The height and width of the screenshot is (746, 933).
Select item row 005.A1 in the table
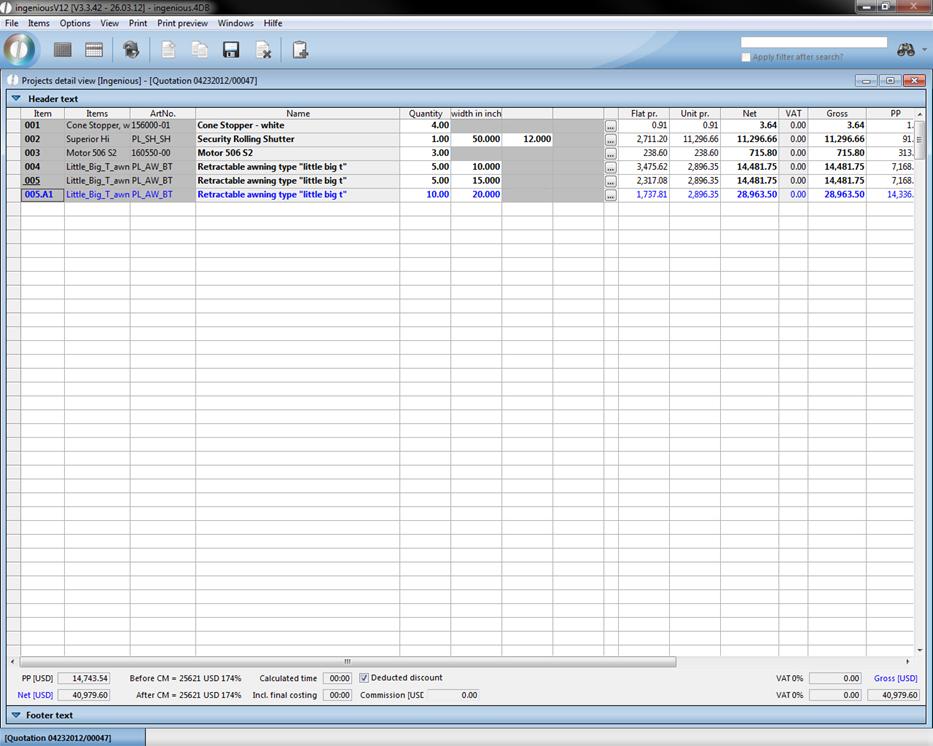(x=42, y=195)
